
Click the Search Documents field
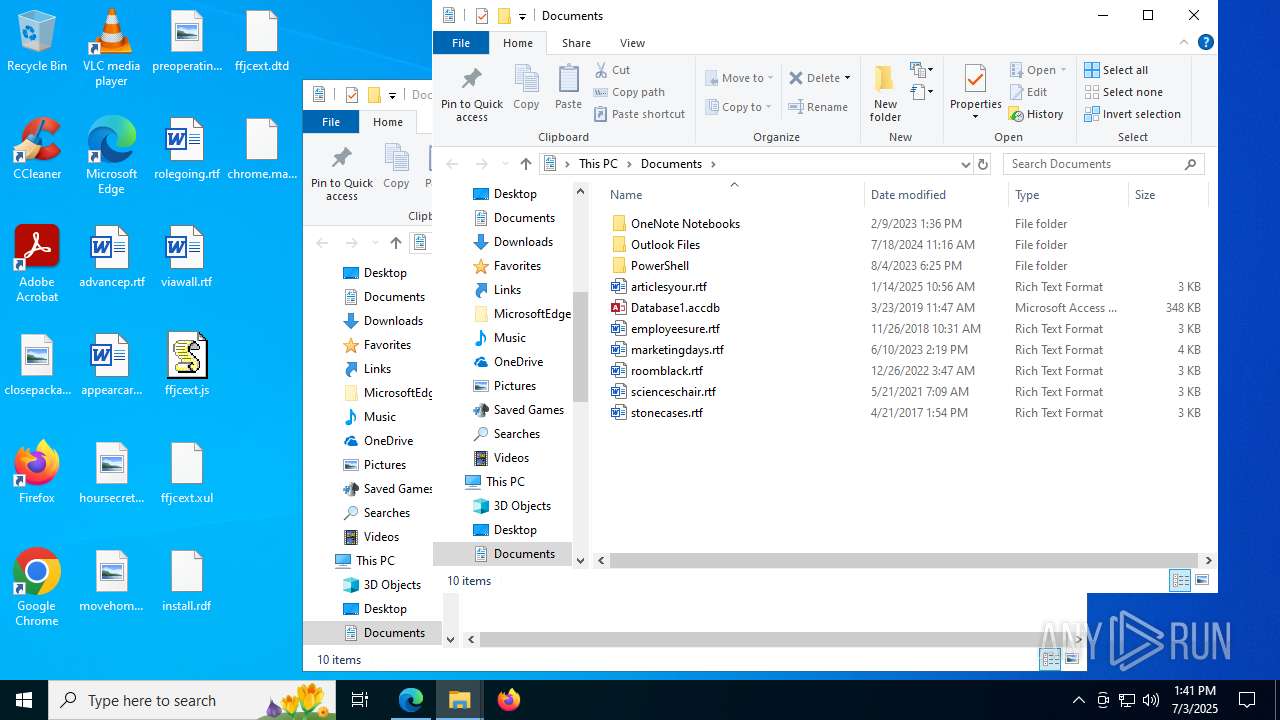pos(1103,164)
